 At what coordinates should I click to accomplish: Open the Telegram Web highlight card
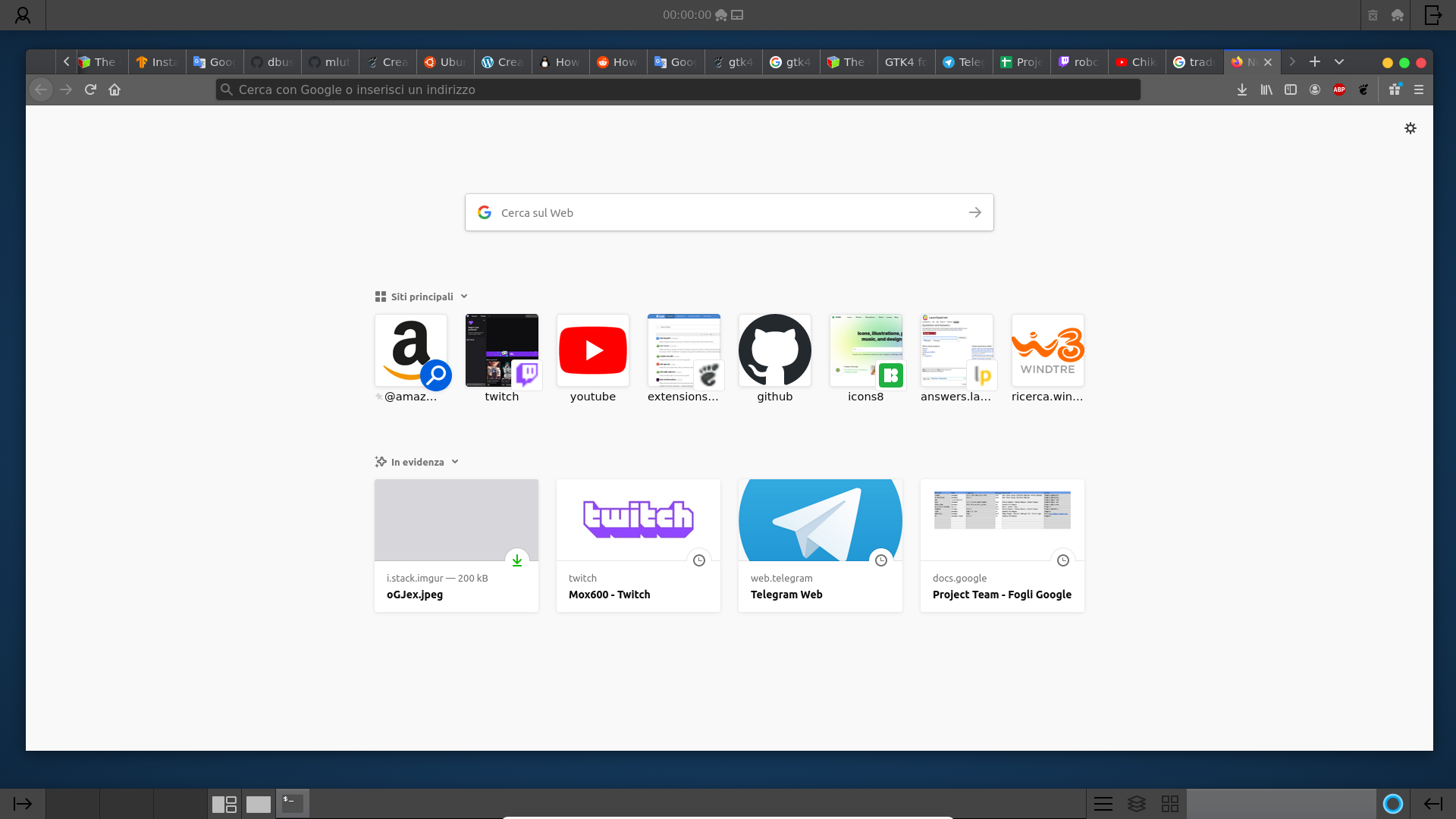coord(820,545)
